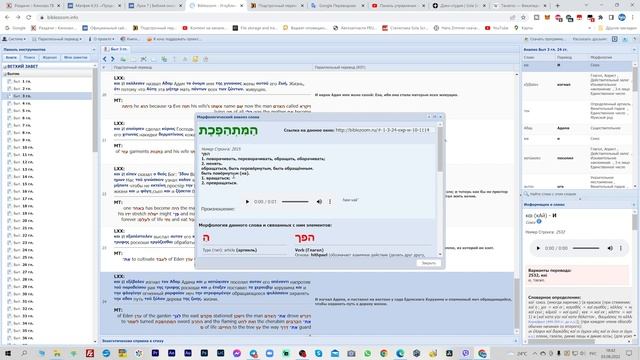Go to next chapter with forward arrow
The width and height of the screenshot is (640, 360).
point(113,59)
